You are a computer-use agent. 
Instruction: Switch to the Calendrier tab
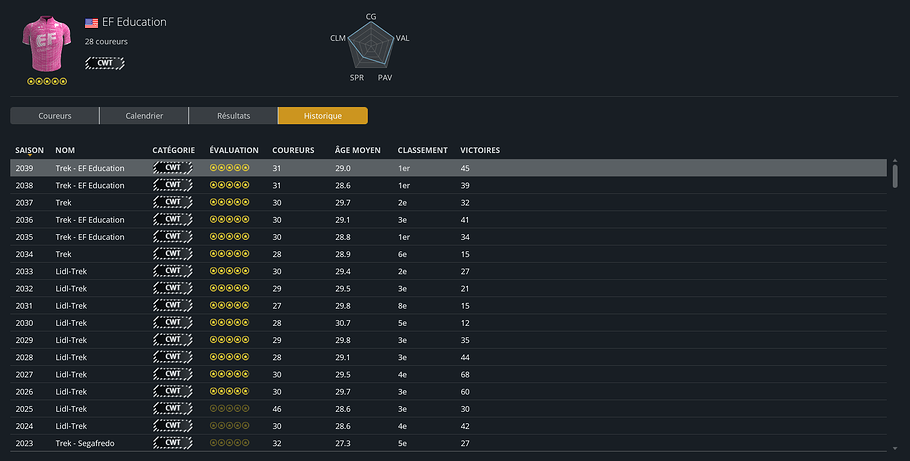144,116
